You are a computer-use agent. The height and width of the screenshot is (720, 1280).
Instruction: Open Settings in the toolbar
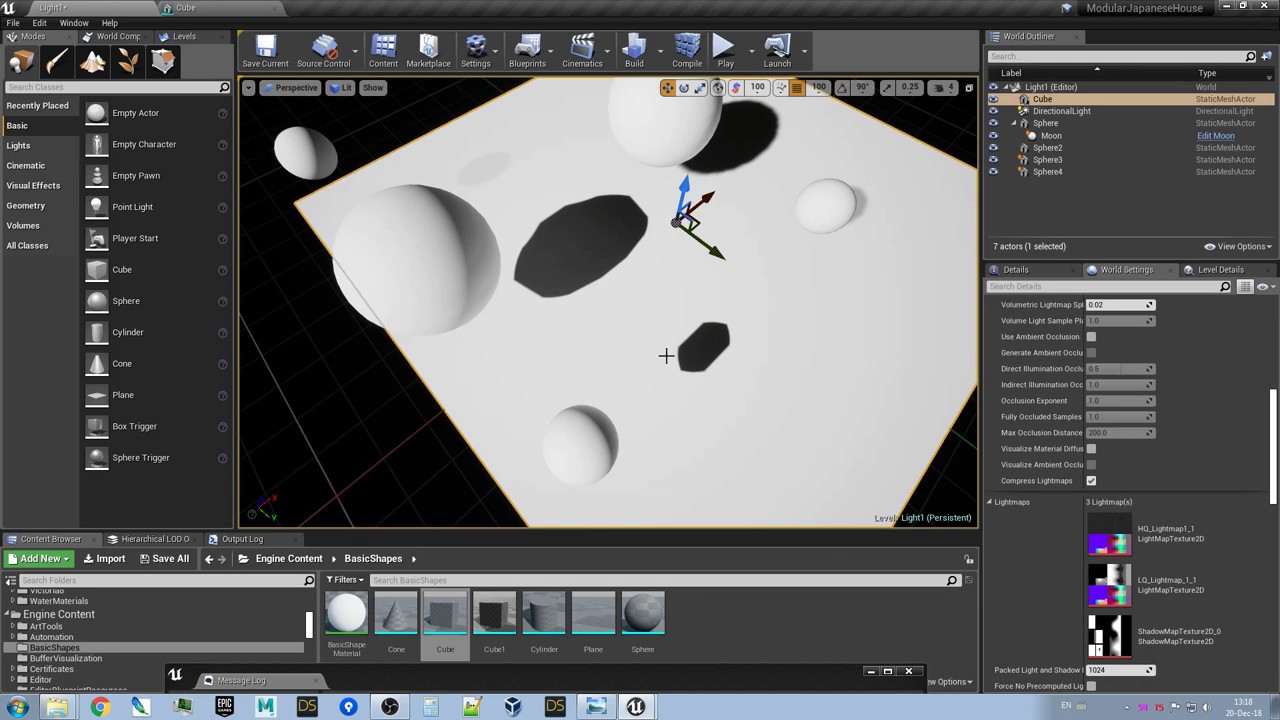pyautogui.click(x=476, y=51)
